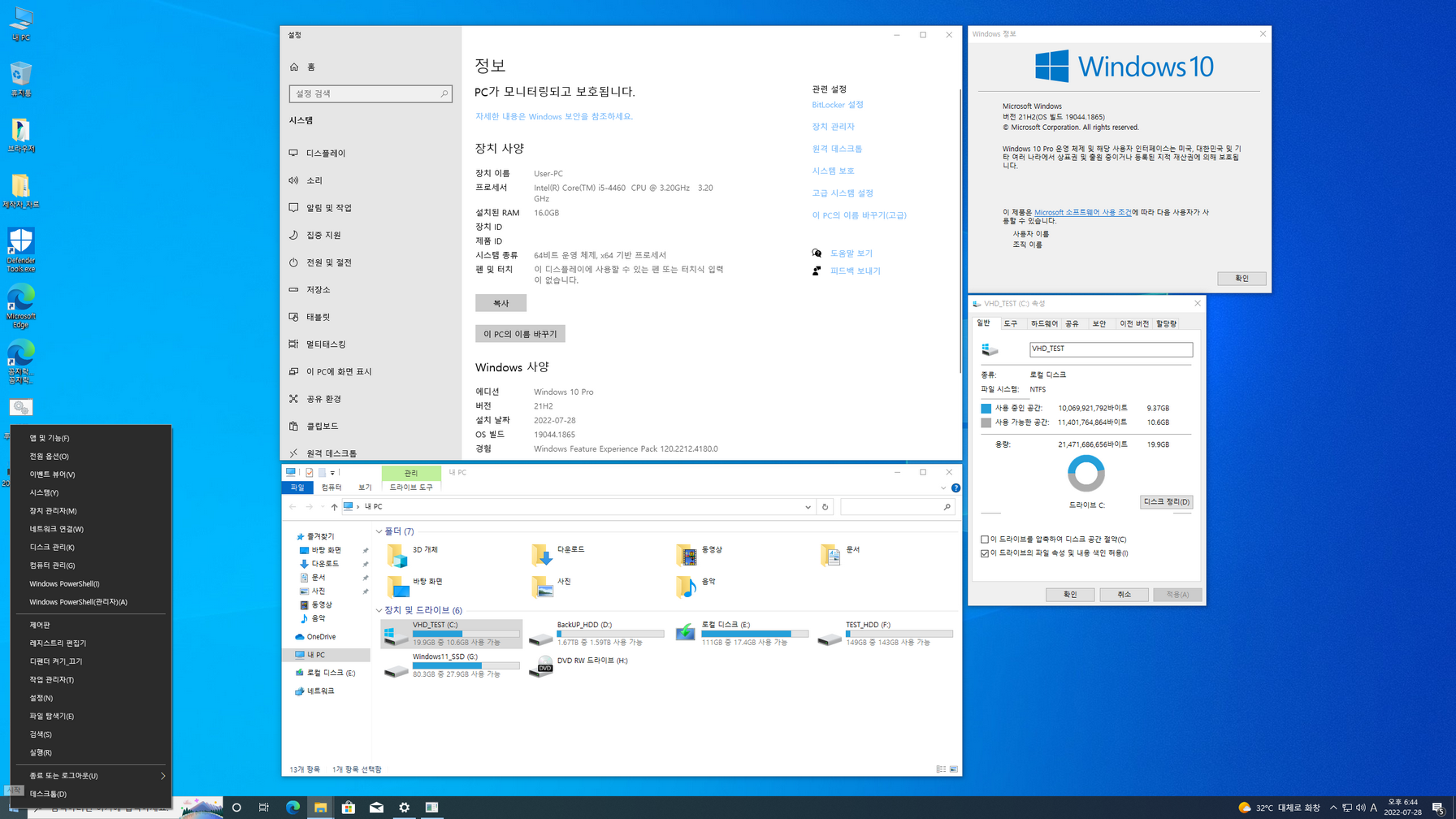Screen dimensions: 1456x819
Task: Open the 보기 ribbon tab in Explorer
Action: point(365,487)
